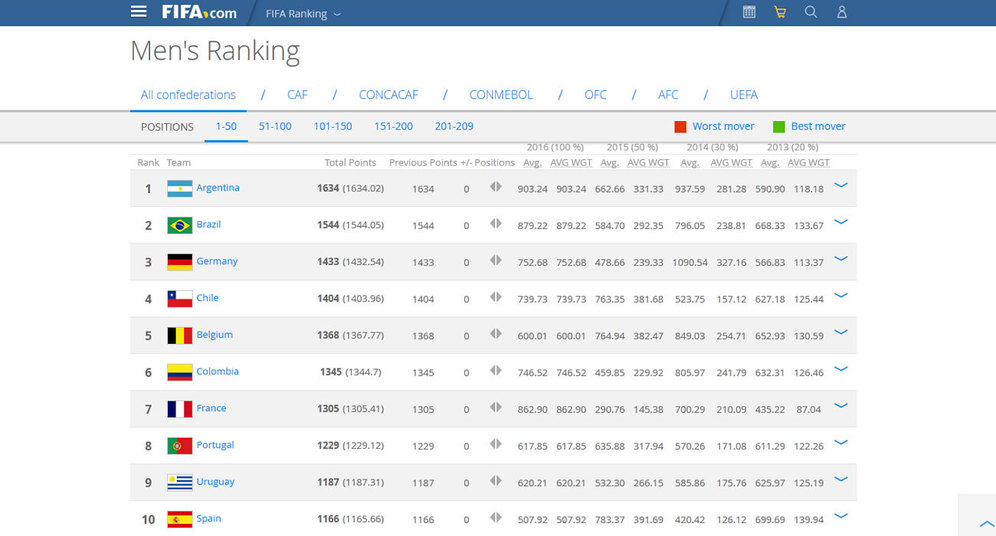Click the search magnifier icon
The image size is (996, 536).
click(x=811, y=12)
